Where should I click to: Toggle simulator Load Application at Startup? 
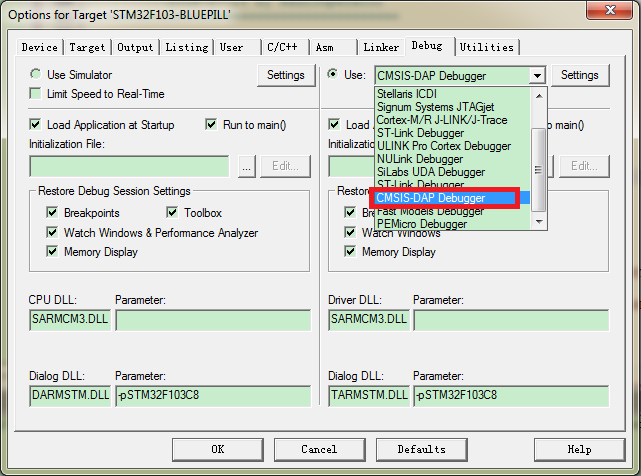coord(35,124)
